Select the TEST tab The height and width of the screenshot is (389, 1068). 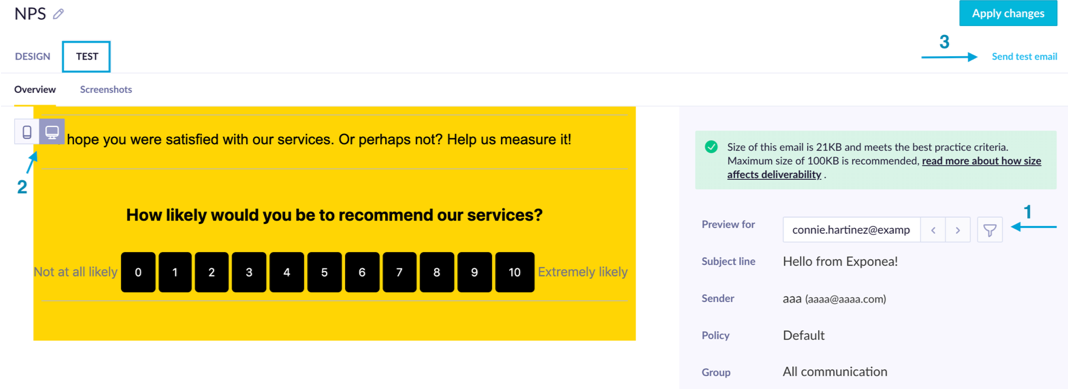[x=87, y=57]
